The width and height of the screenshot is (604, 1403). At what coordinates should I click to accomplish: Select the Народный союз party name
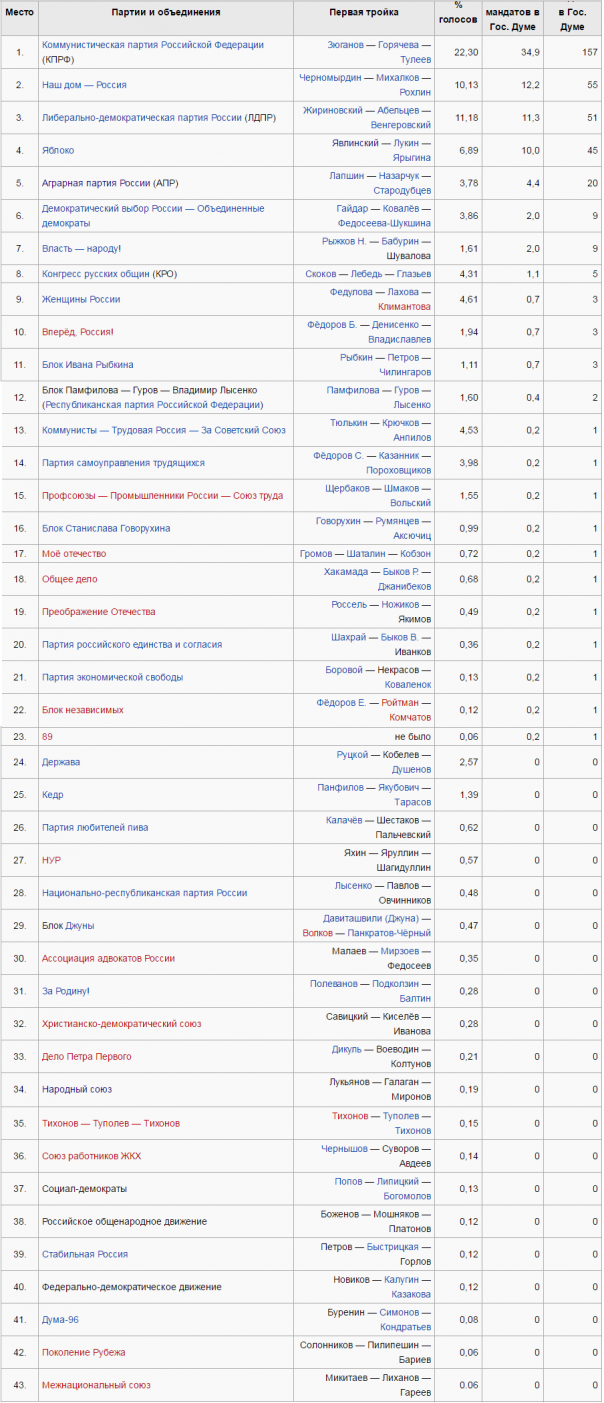(x=77, y=1089)
